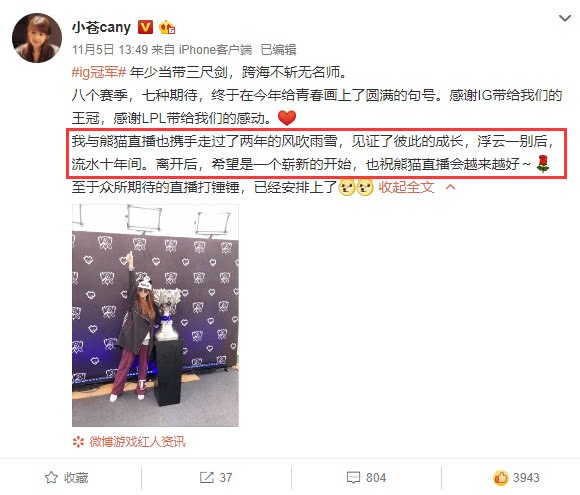The height and width of the screenshot is (495, 580).
Task: Click the iPhone客户端 source link
Action: point(215,50)
